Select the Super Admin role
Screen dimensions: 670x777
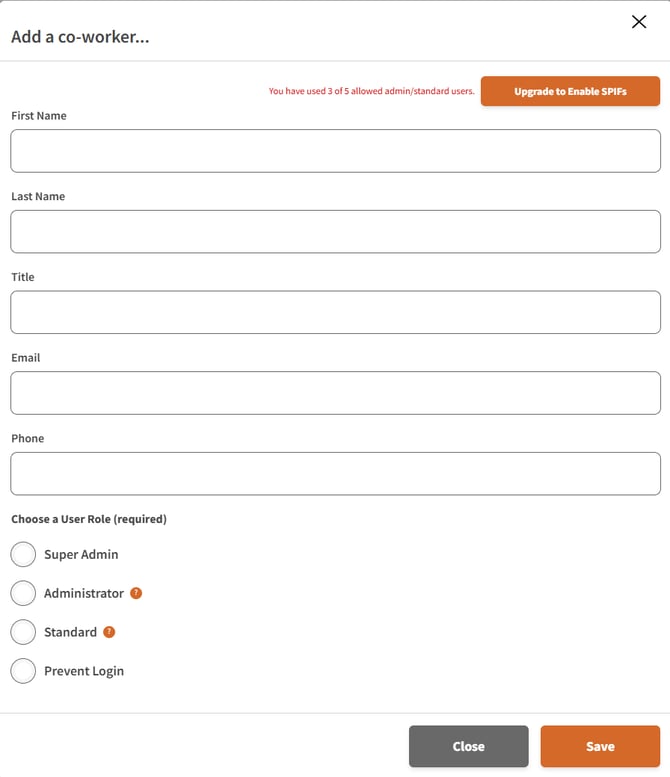click(23, 554)
